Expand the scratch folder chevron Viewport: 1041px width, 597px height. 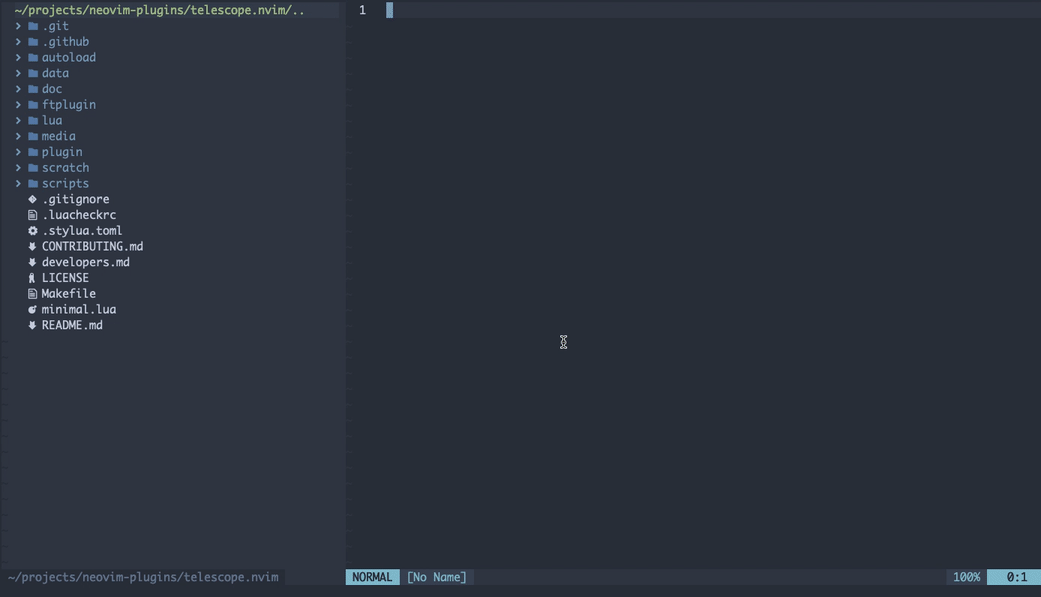tap(18, 168)
